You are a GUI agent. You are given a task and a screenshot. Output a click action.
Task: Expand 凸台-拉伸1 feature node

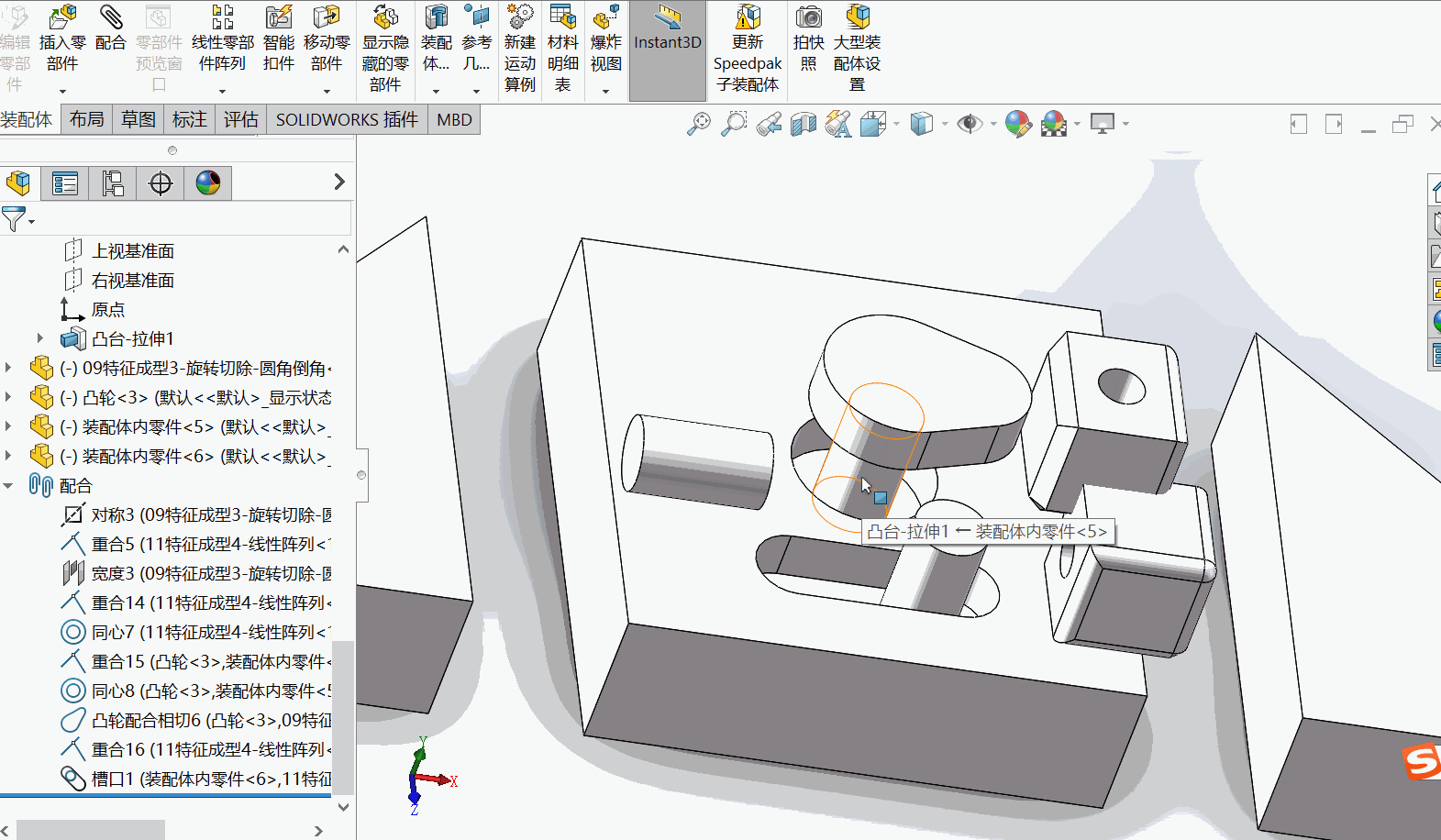click(x=39, y=338)
